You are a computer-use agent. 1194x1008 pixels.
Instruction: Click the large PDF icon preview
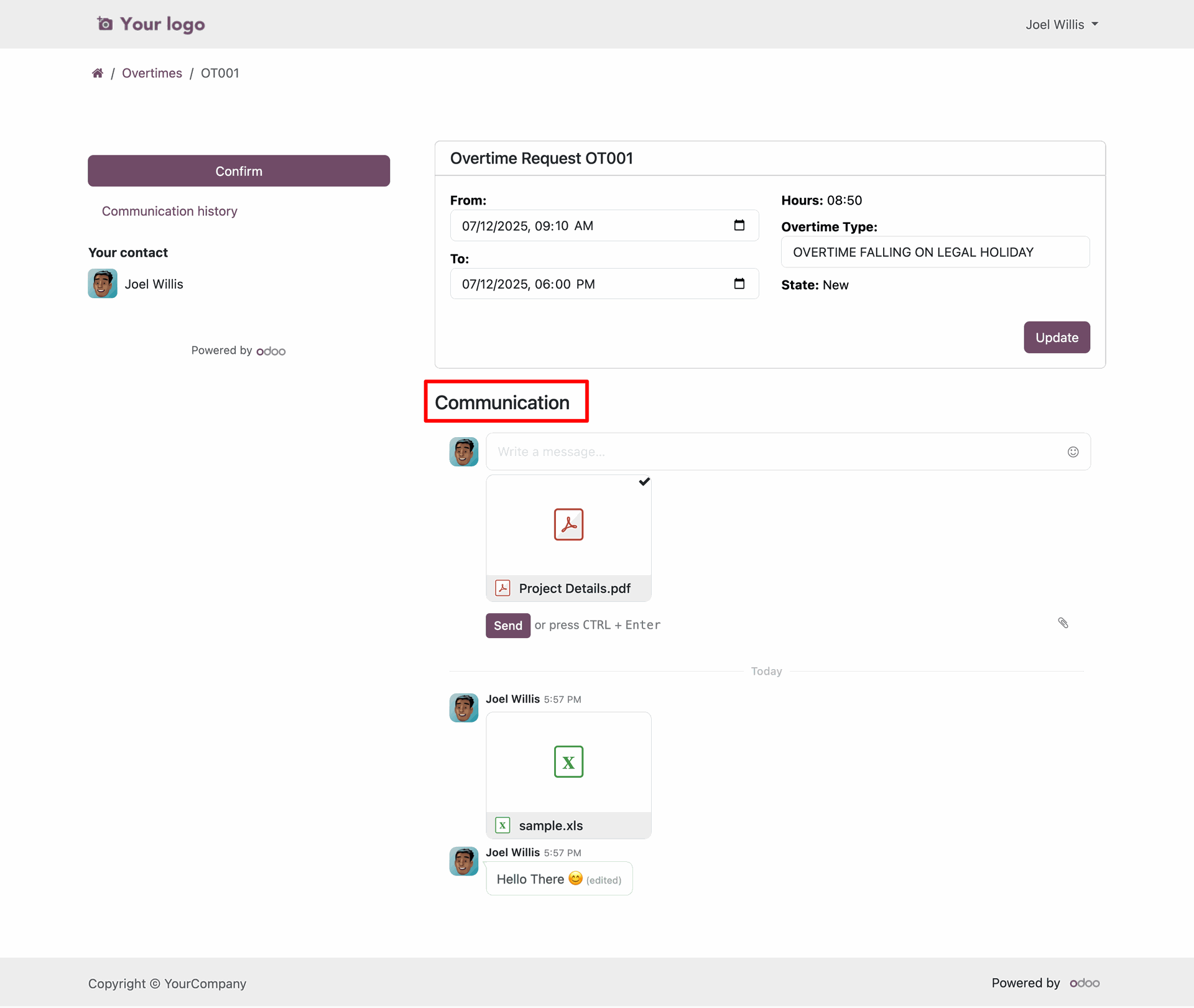pyautogui.click(x=568, y=524)
